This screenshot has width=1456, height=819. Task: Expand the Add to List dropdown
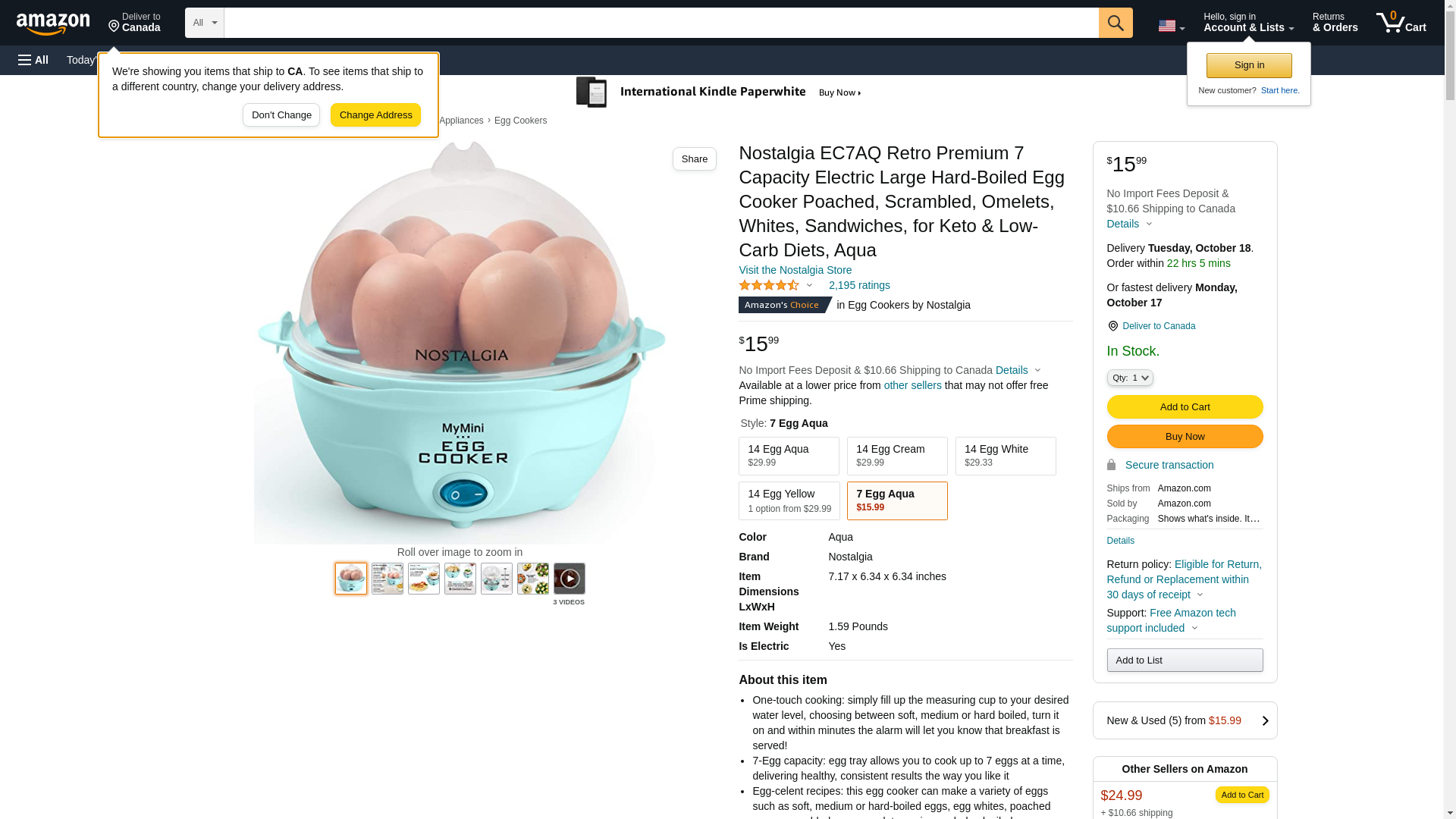click(1184, 660)
